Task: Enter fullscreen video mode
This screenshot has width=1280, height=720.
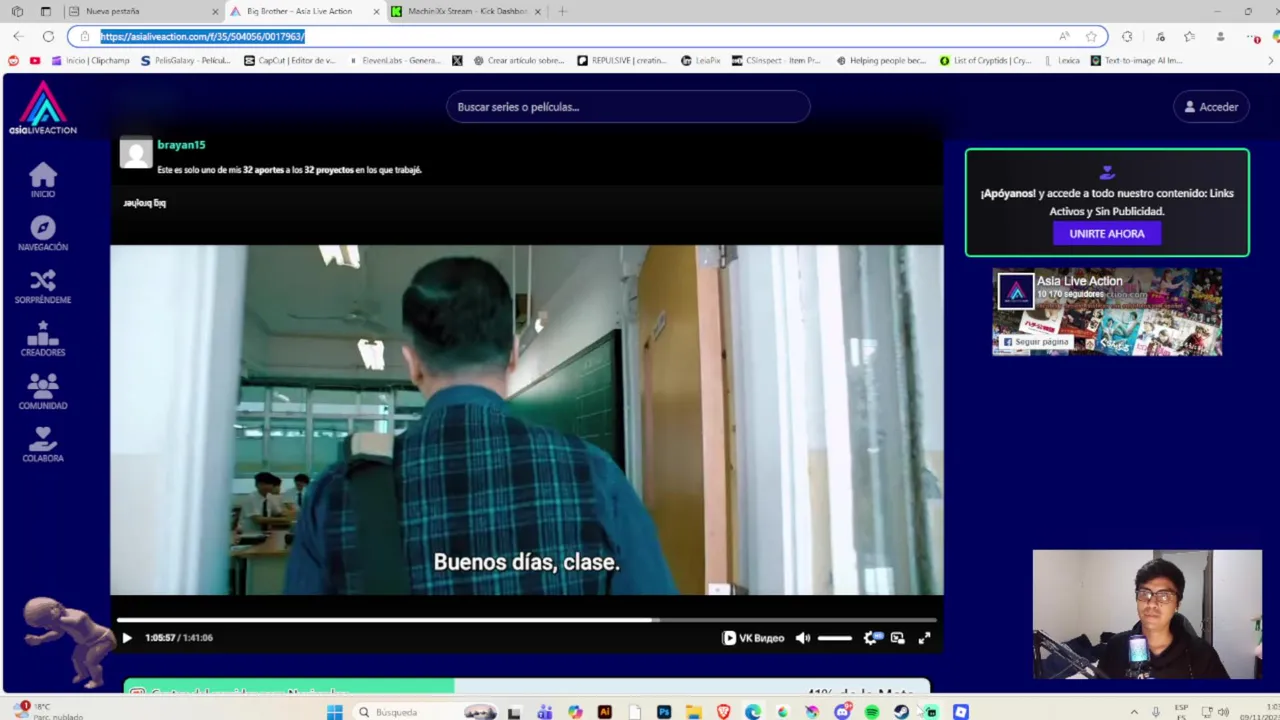Action: [x=925, y=638]
